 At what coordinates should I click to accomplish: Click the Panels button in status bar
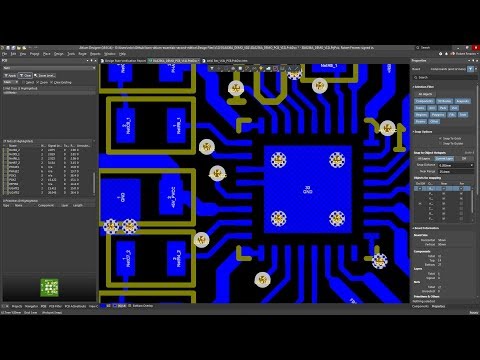474,313
